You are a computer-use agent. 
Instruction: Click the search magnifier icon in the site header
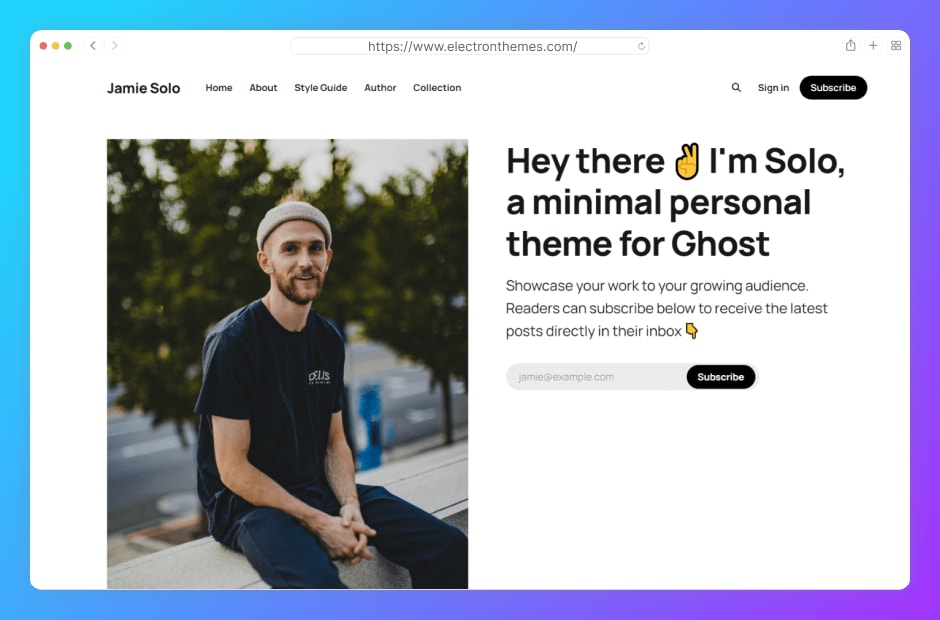[736, 88]
